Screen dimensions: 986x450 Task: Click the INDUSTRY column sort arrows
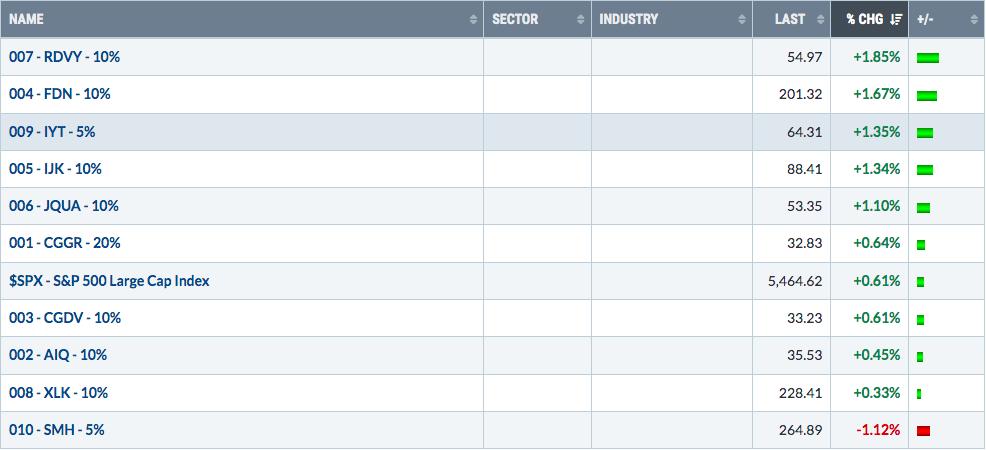coord(742,19)
